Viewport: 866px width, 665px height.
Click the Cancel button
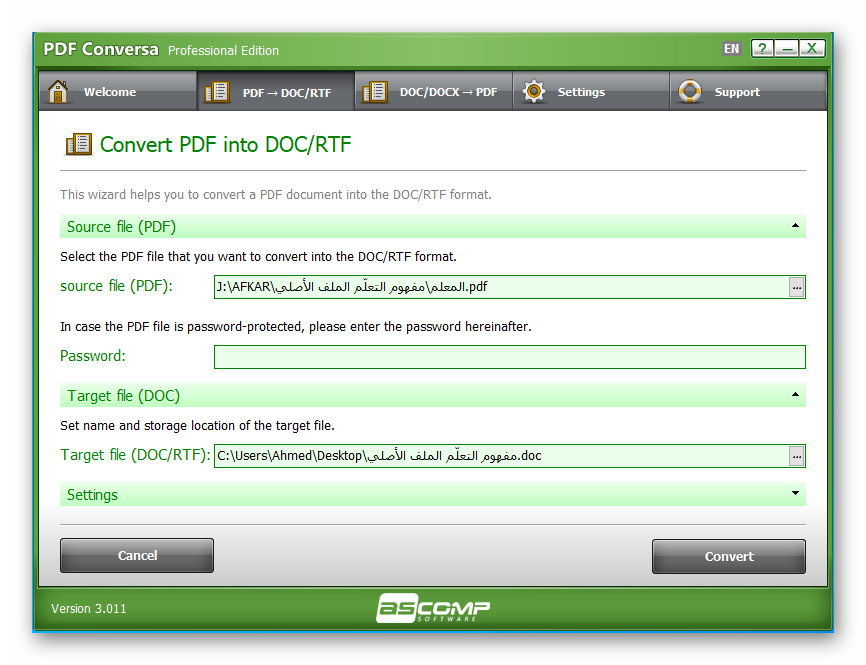[x=137, y=556]
